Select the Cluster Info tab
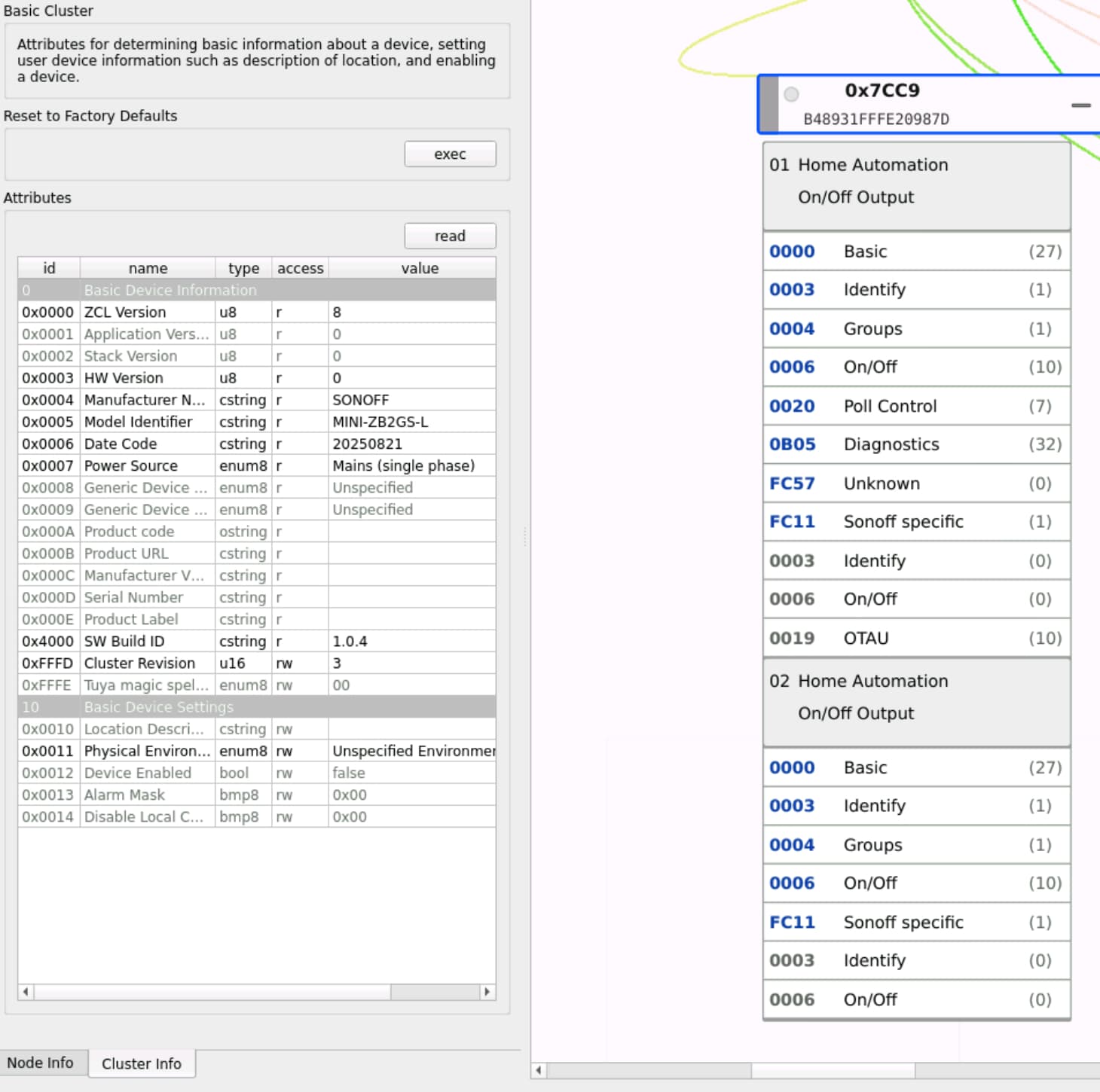 [142, 1063]
